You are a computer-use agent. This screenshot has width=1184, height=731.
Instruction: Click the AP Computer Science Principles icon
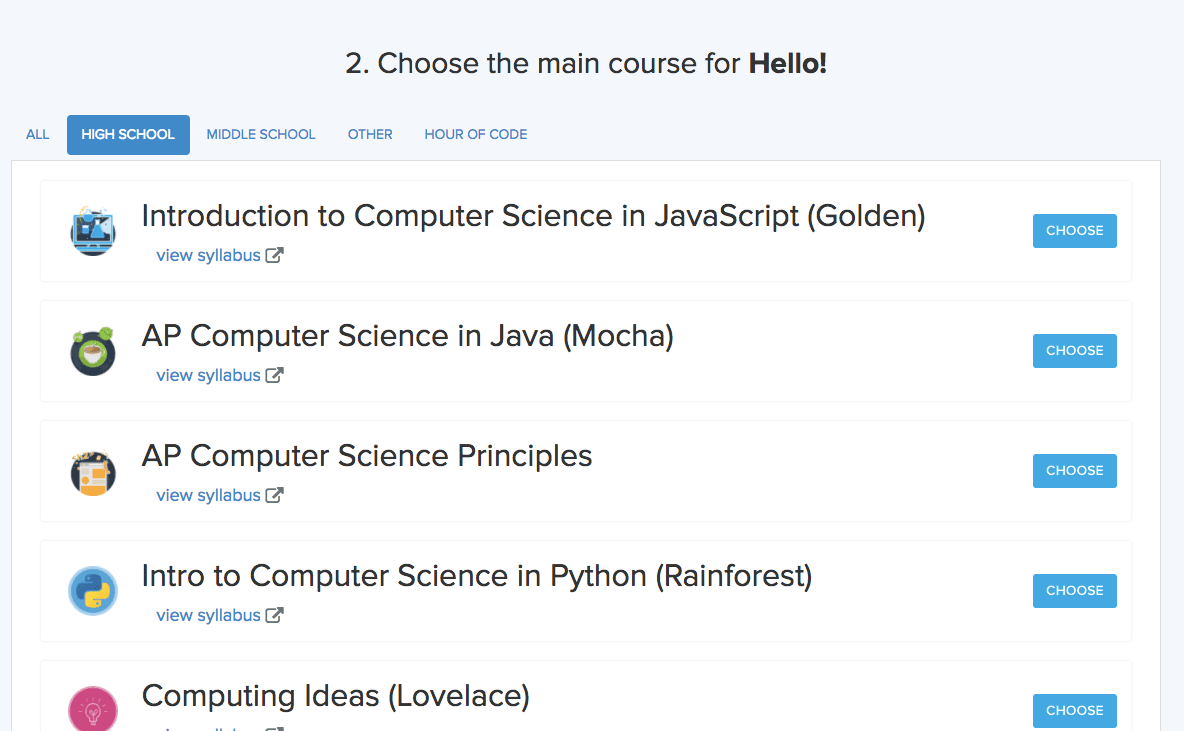(93, 471)
